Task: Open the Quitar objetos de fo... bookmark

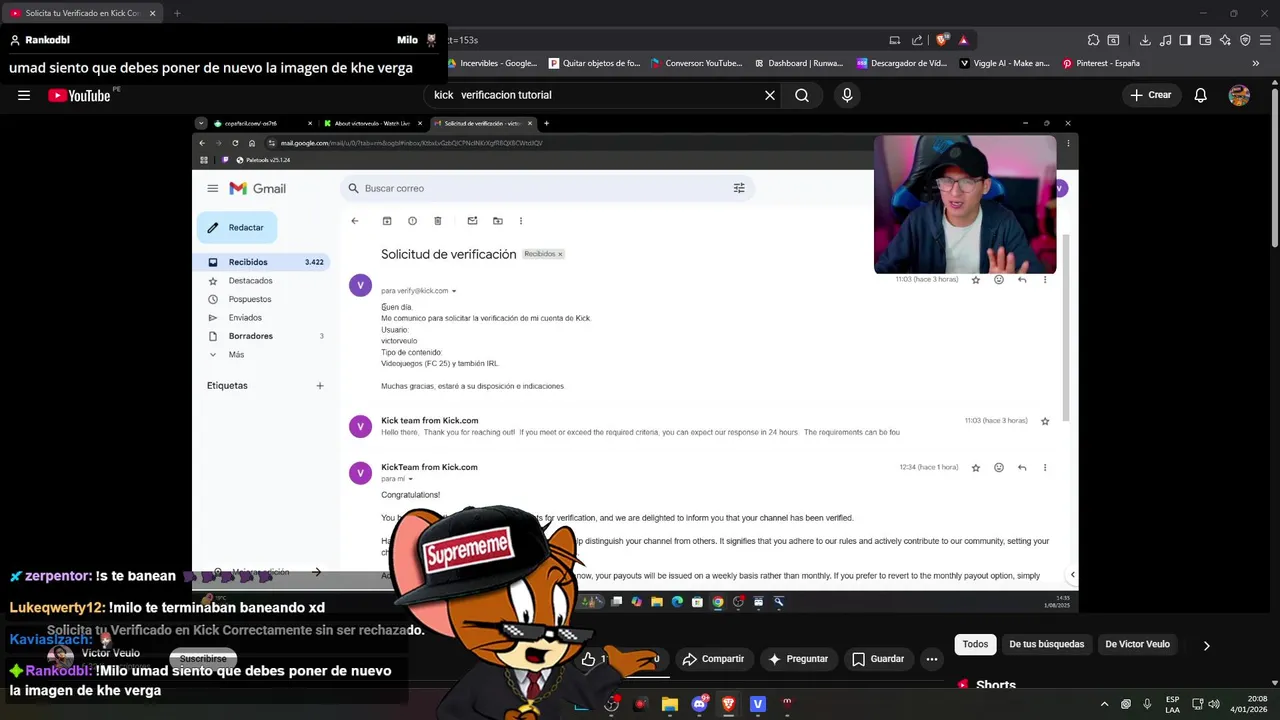Action: pos(595,63)
